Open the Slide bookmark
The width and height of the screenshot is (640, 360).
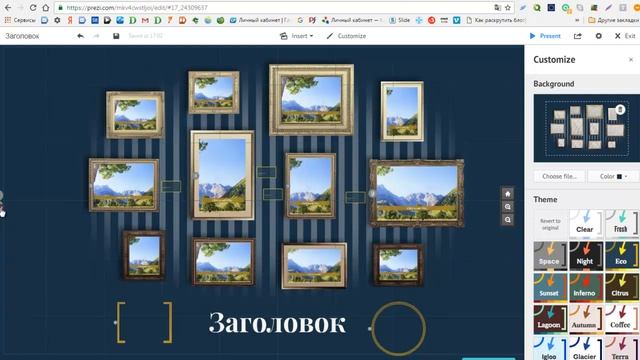(400, 20)
